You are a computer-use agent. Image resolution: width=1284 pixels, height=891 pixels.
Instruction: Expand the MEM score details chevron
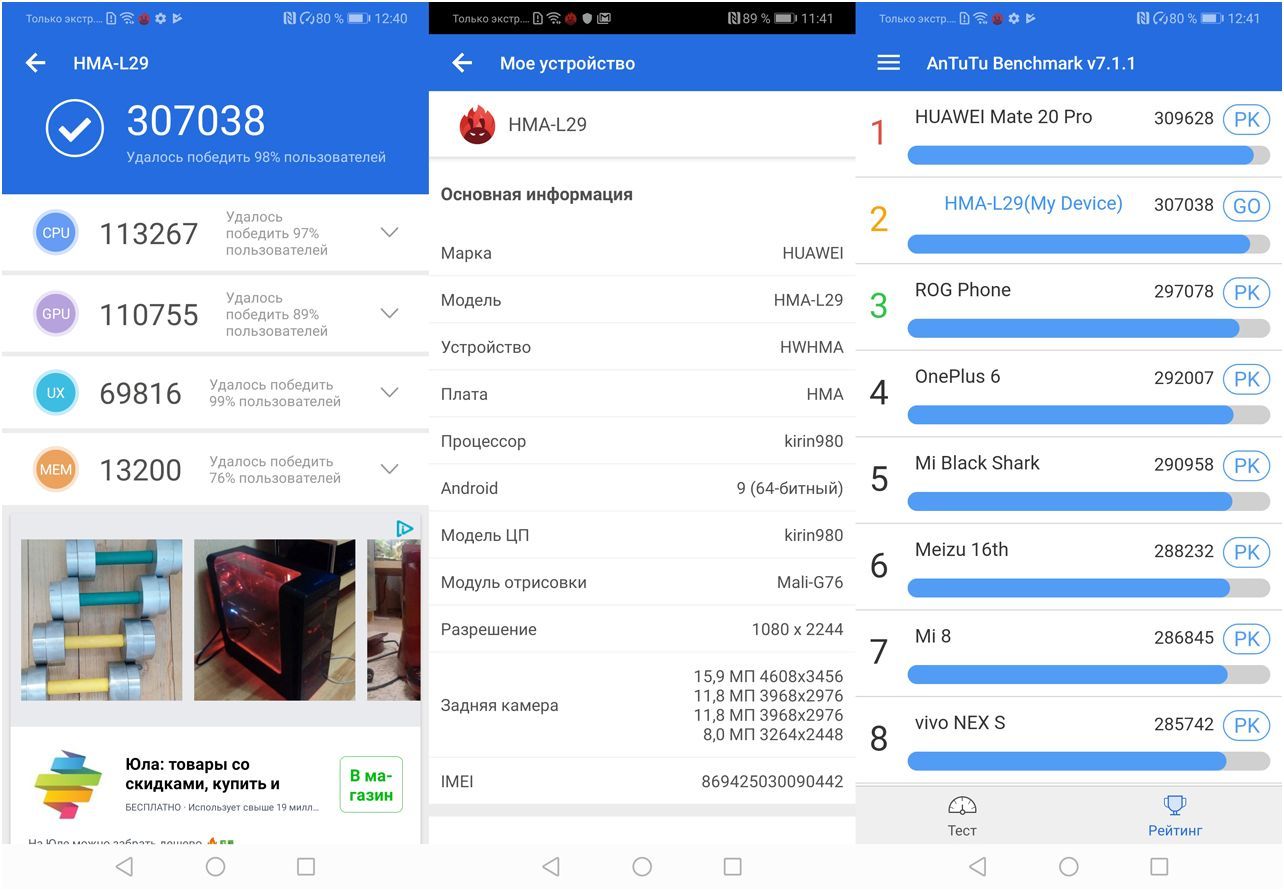390,470
